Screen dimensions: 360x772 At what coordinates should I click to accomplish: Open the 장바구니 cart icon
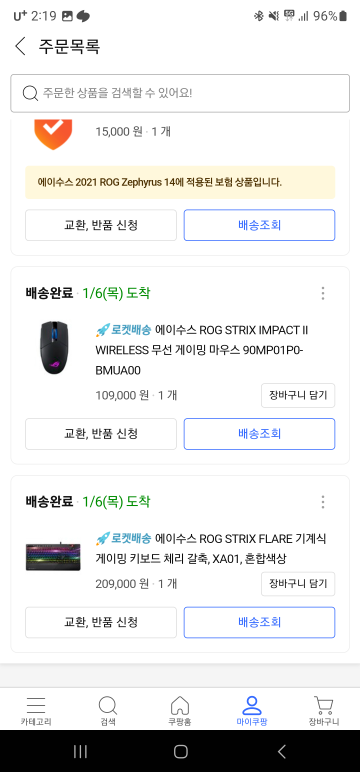324,712
